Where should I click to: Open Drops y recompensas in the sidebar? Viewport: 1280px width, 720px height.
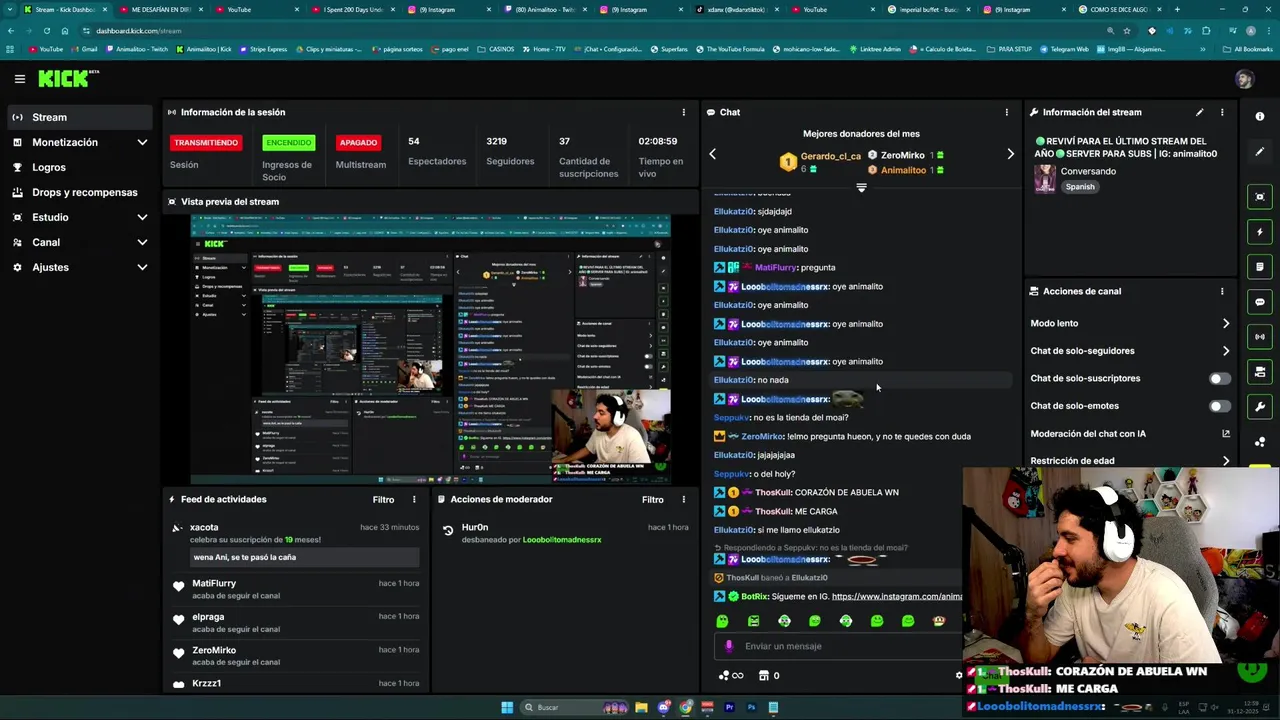coord(80,192)
